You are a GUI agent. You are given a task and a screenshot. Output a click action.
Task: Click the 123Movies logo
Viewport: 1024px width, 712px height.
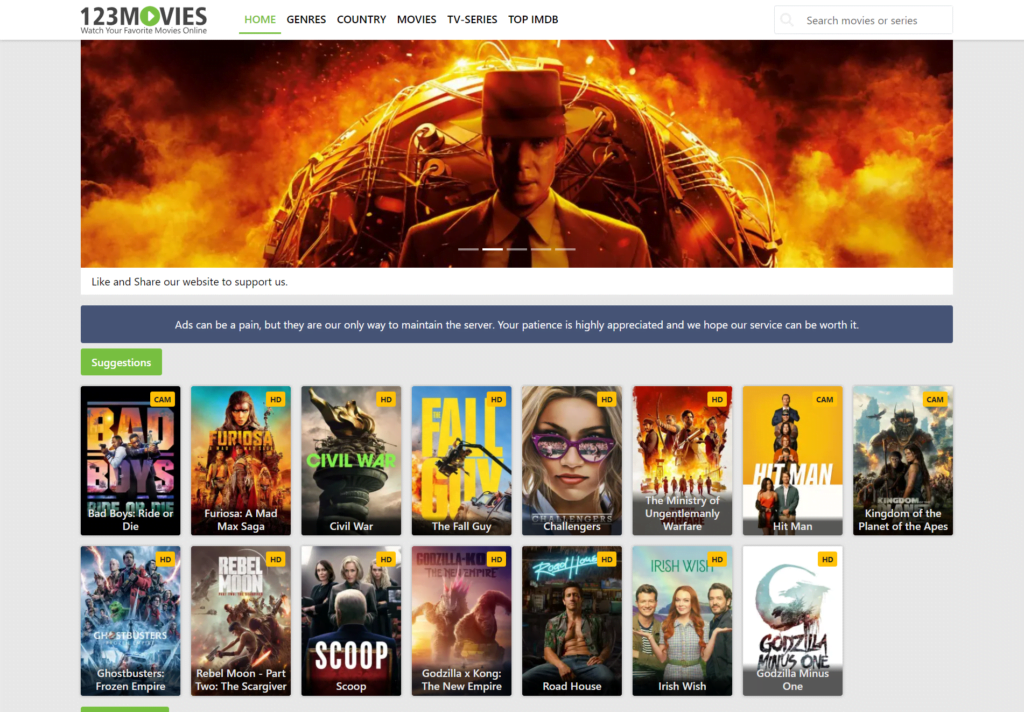(144, 20)
